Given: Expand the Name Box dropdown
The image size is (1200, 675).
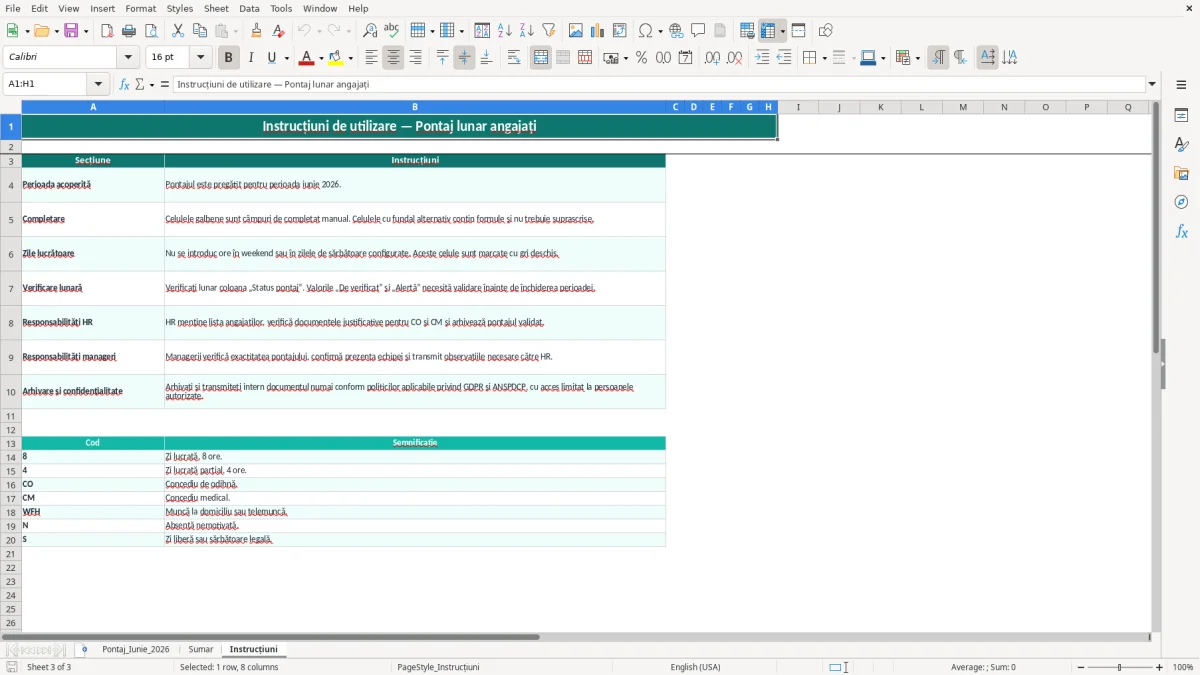Looking at the screenshot, I should point(98,84).
